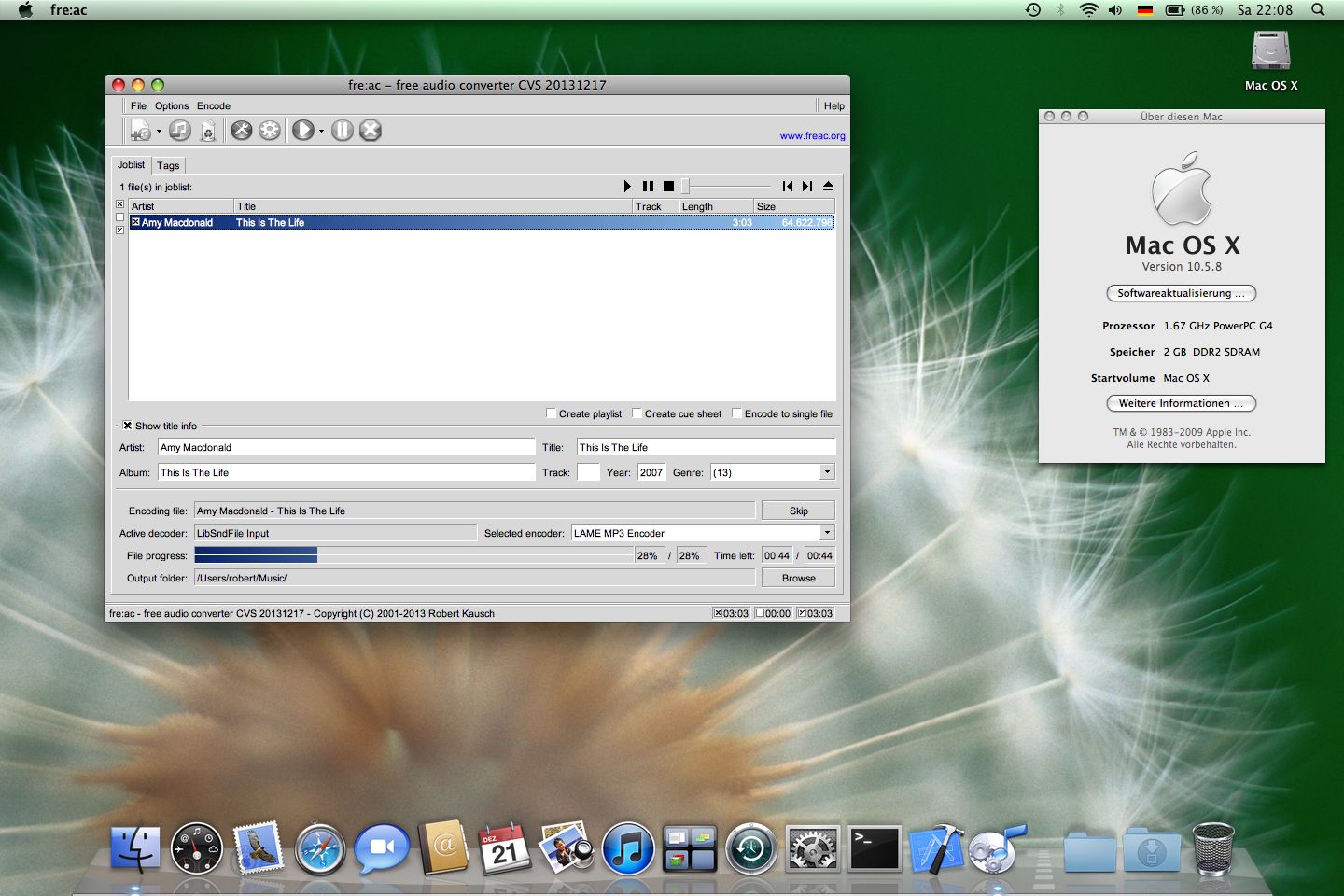Image resolution: width=1344 pixels, height=896 pixels.
Task: Open the Encode menu
Action: tap(214, 106)
